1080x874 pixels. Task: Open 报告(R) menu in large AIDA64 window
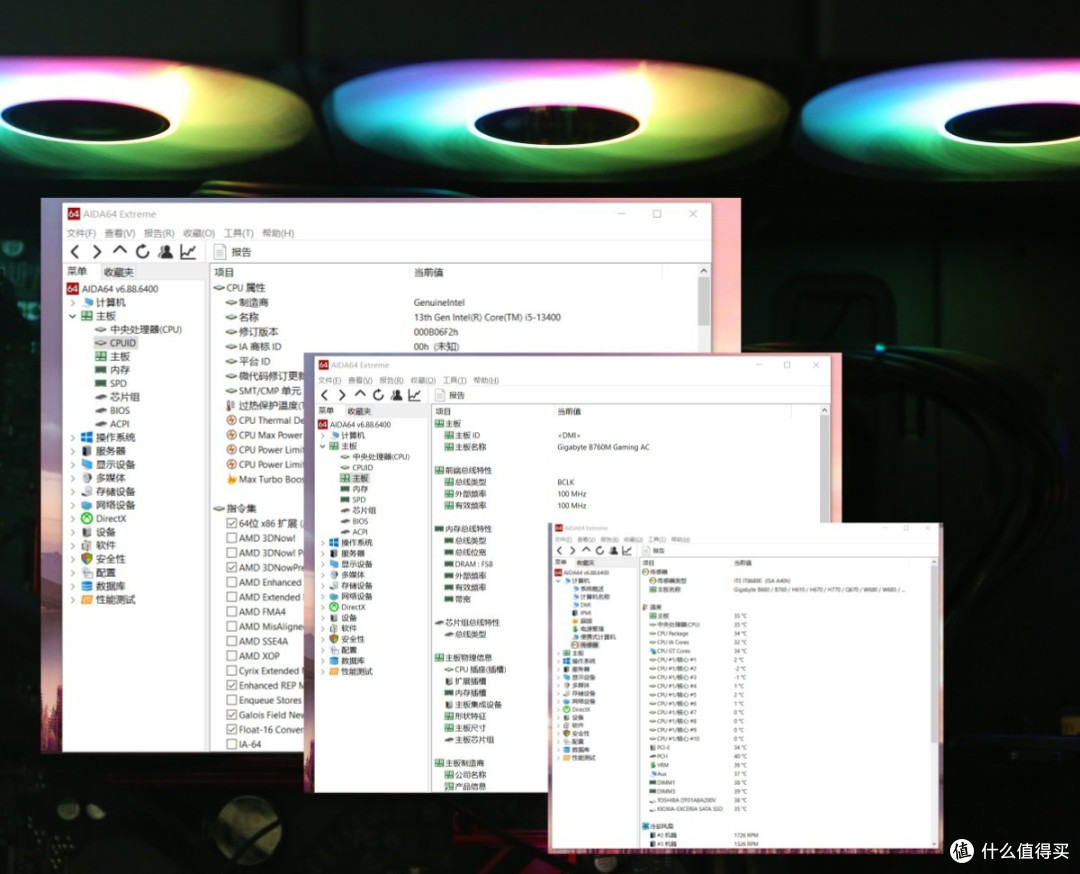[x=159, y=233]
